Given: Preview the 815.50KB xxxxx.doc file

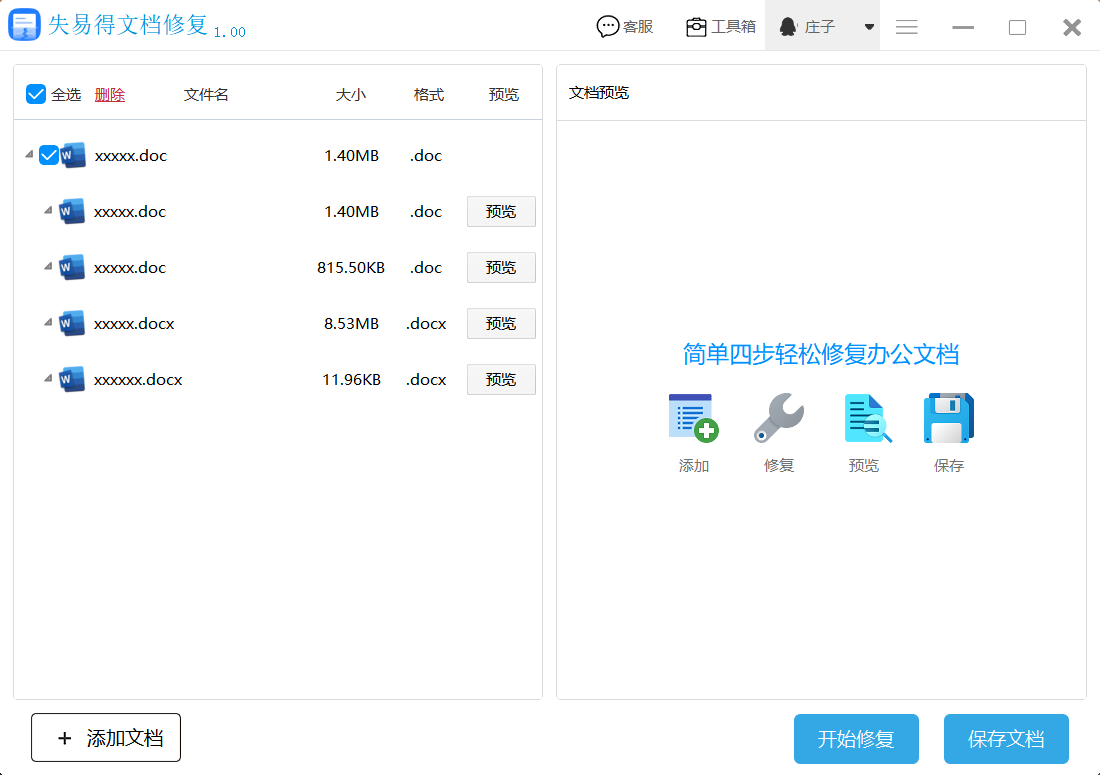Looking at the screenshot, I should point(501,267).
